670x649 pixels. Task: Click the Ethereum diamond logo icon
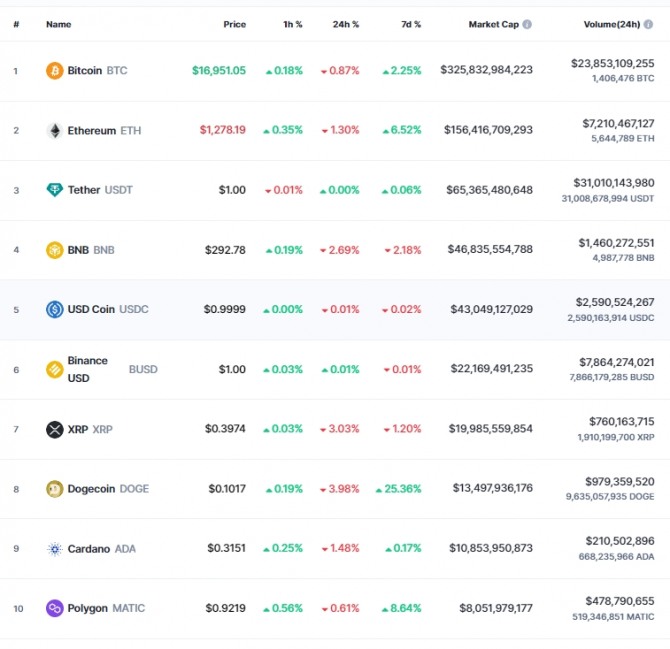55,130
